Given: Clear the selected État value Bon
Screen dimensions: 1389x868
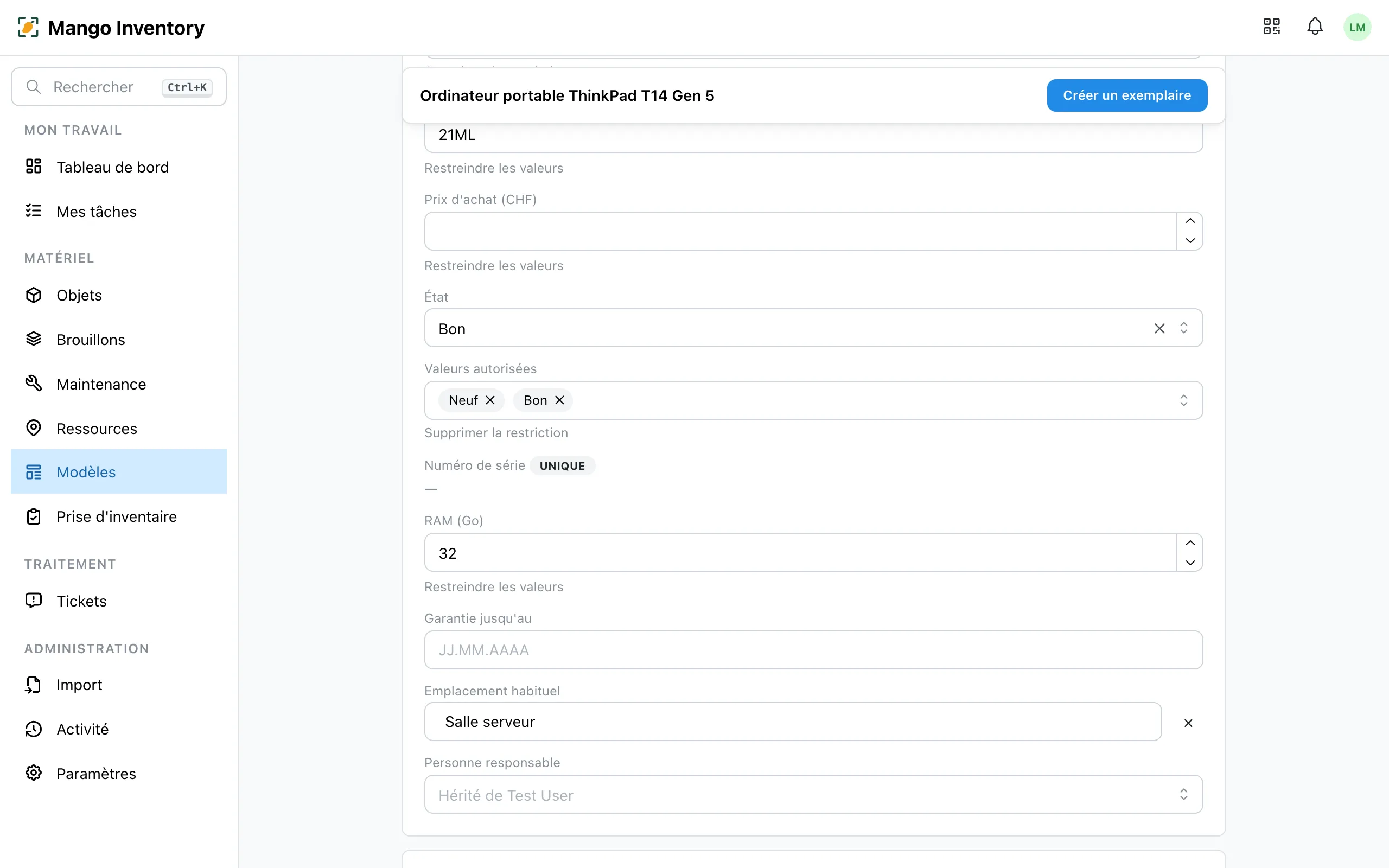Looking at the screenshot, I should 1159,328.
